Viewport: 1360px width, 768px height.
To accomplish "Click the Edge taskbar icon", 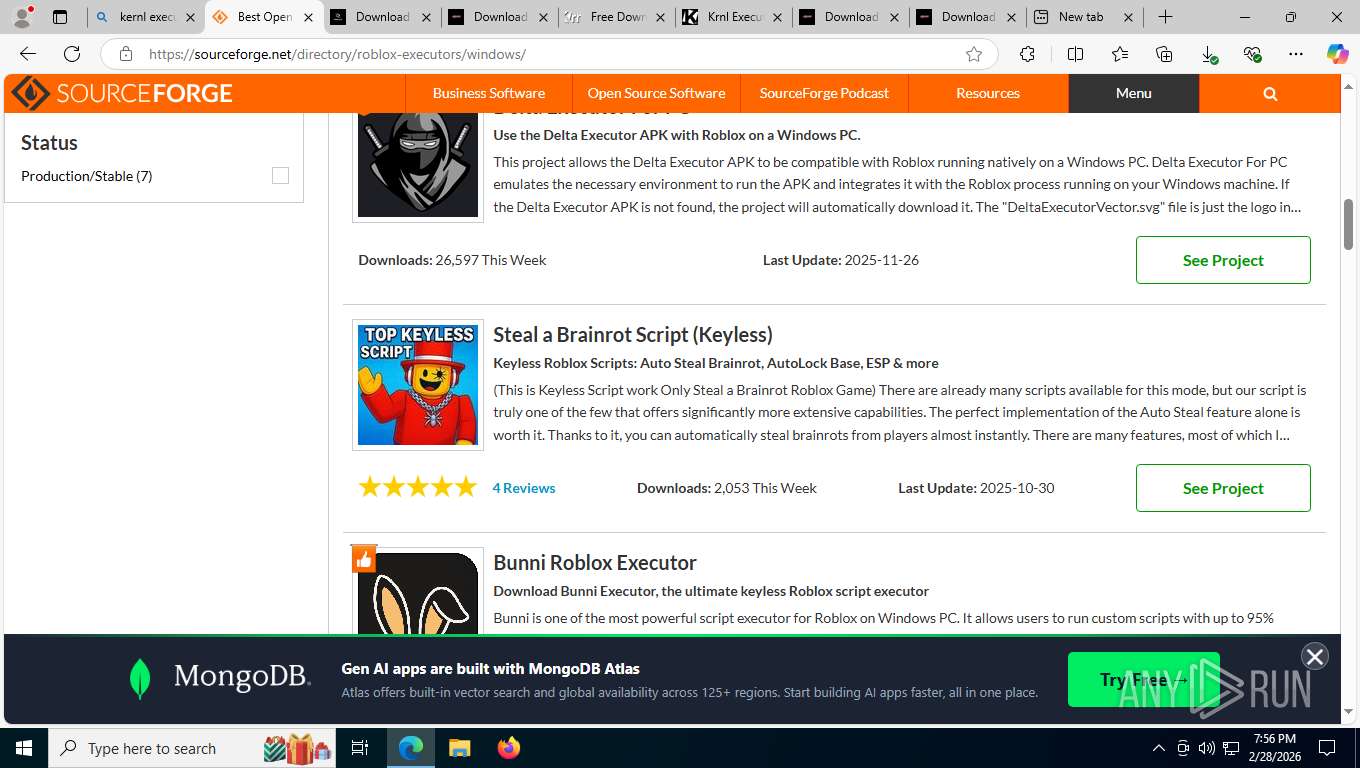I will click(411, 748).
